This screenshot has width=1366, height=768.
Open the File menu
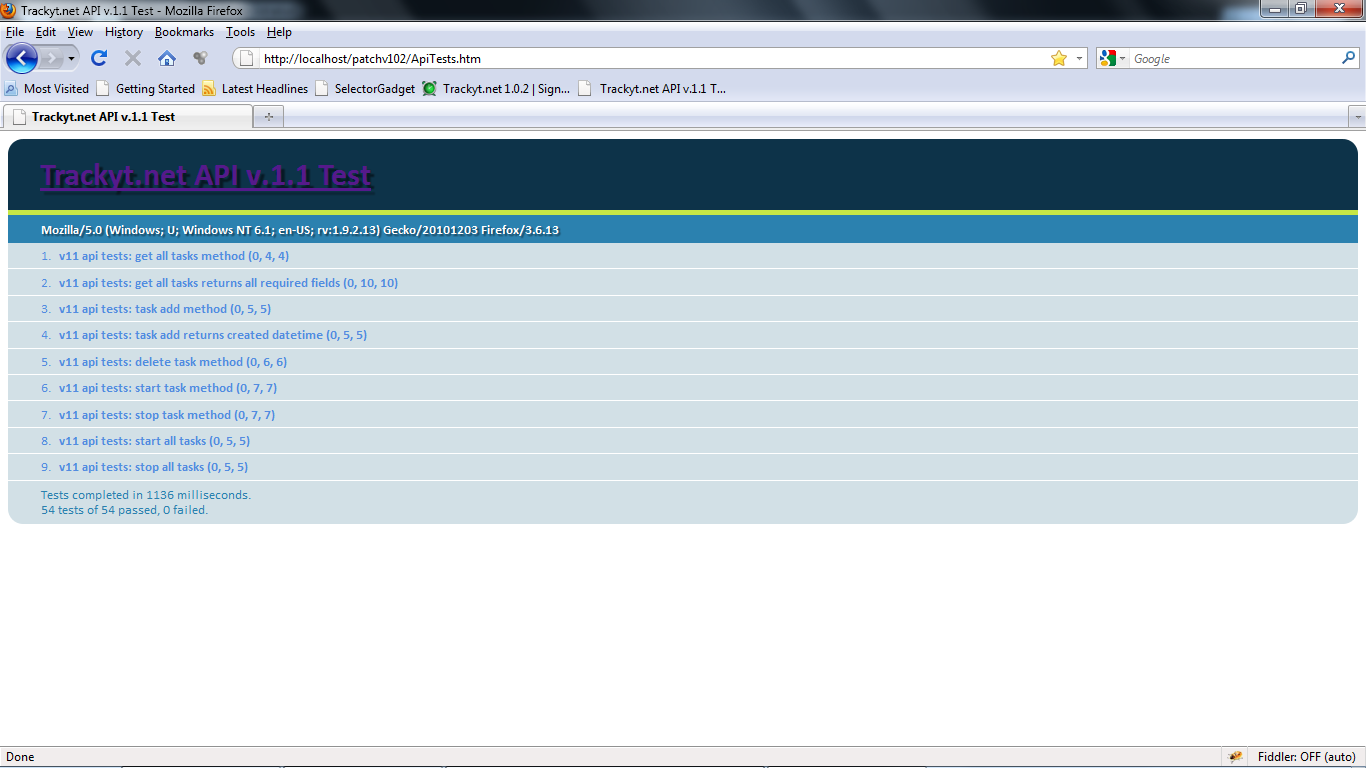coord(15,32)
